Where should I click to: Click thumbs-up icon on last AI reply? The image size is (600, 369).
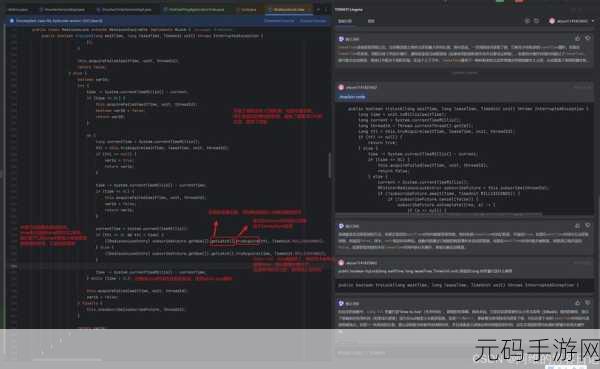click(577, 303)
